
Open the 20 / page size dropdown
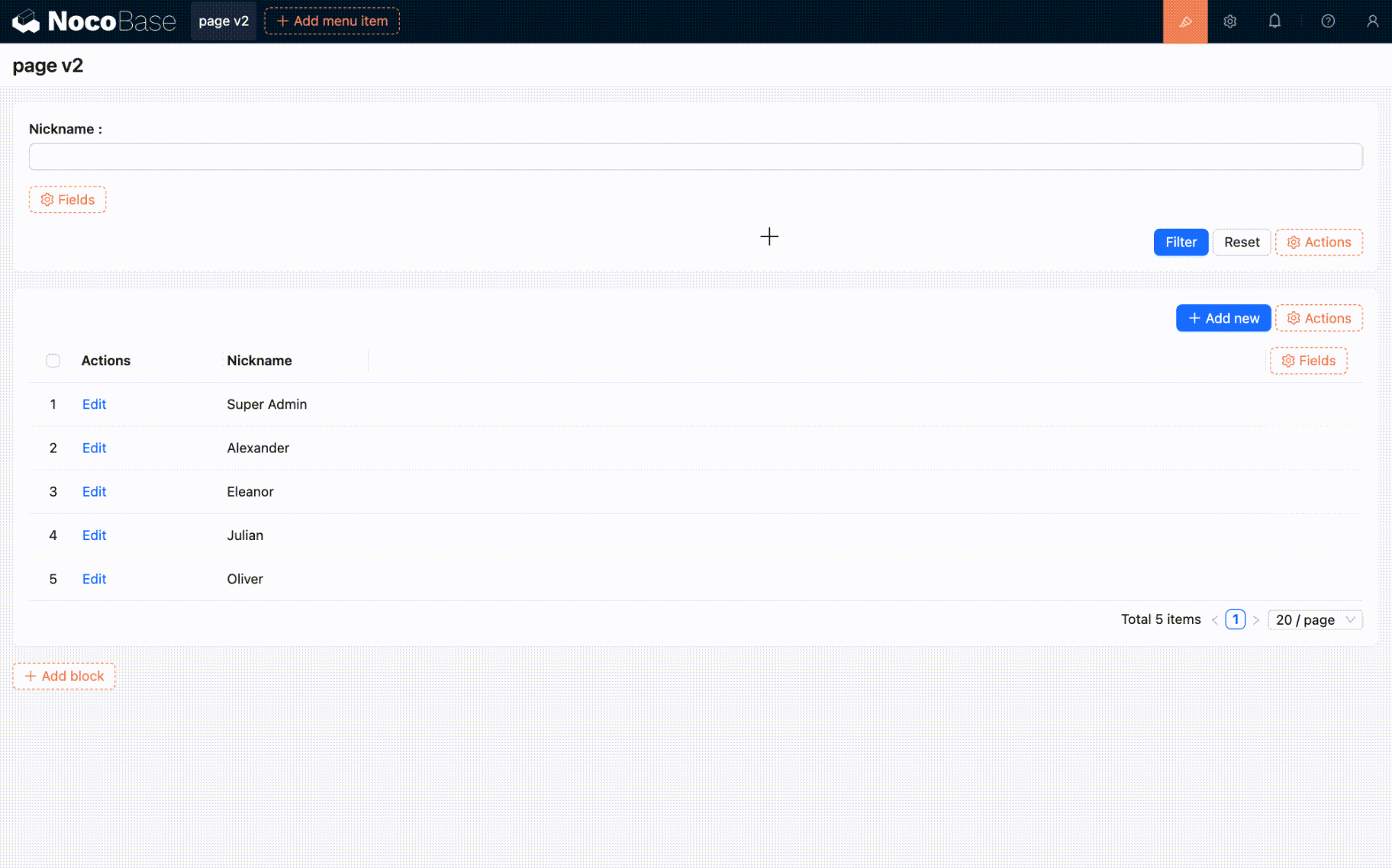click(1314, 620)
